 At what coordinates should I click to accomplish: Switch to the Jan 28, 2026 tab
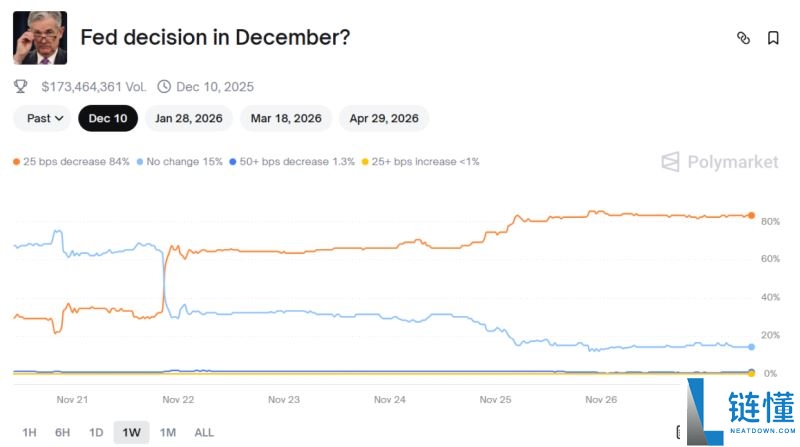pyautogui.click(x=189, y=118)
